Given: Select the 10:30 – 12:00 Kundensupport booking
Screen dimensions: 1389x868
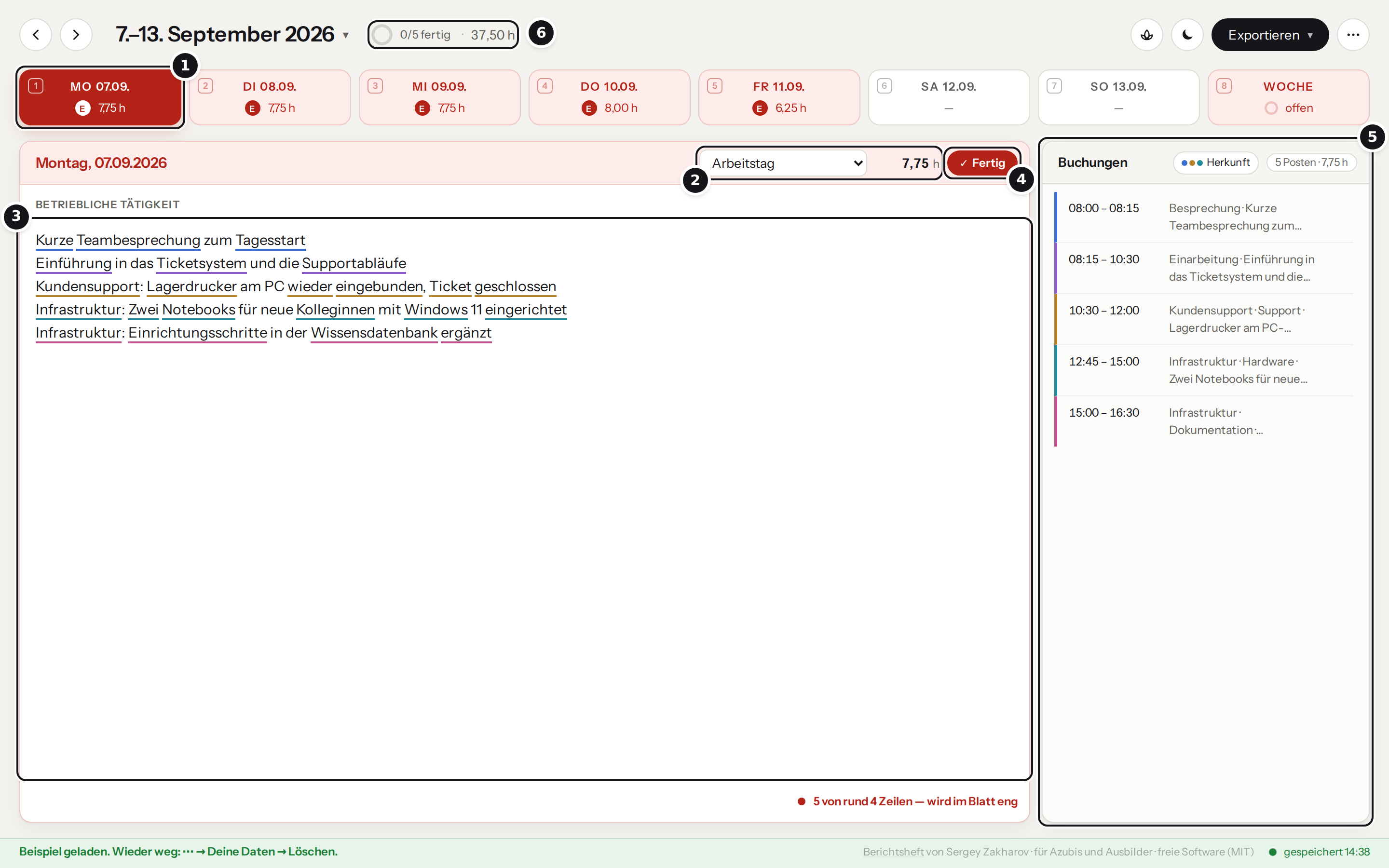Looking at the screenshot, I should (1204, 319).
